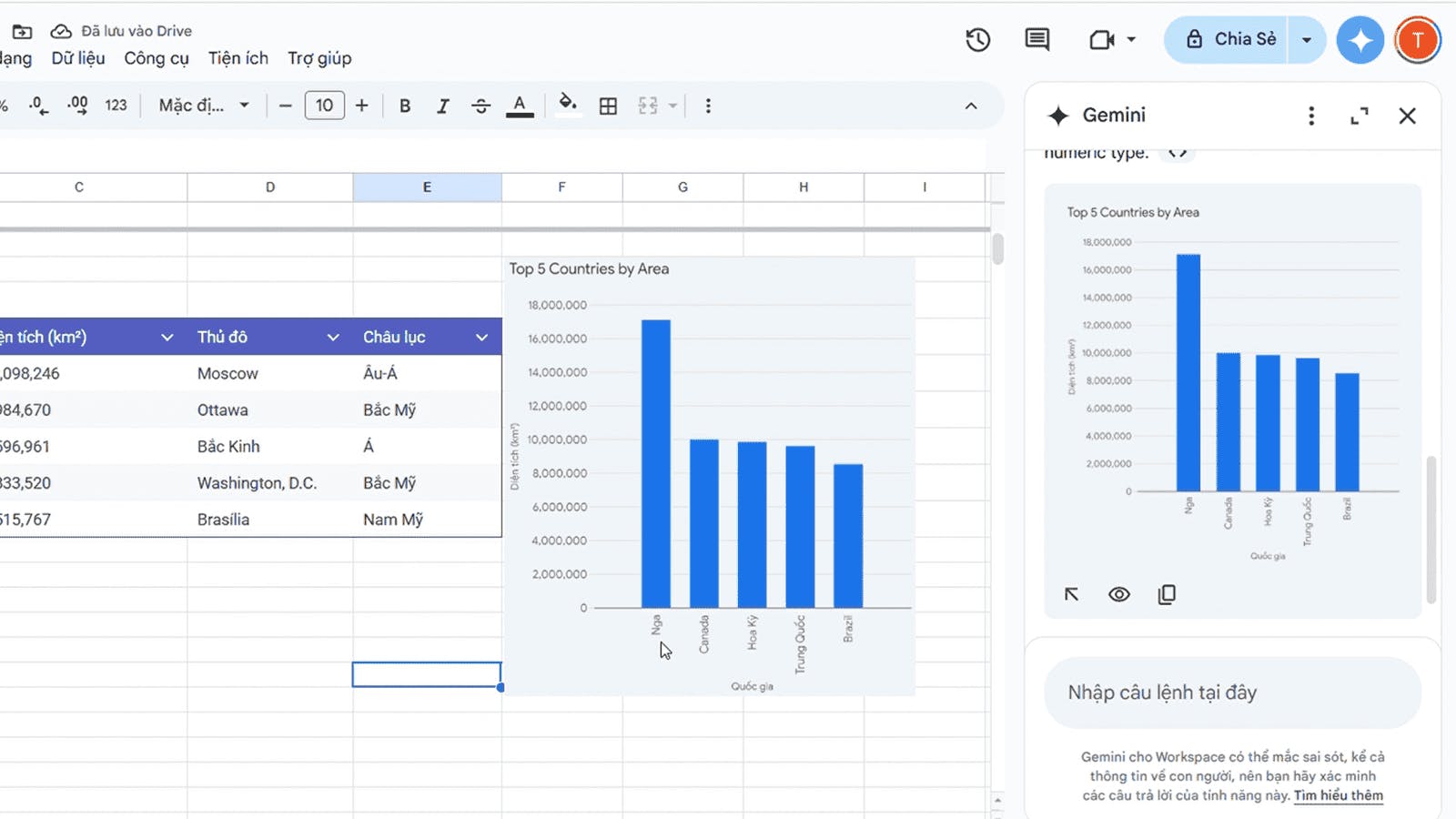The image size is (1456, 819).
Task: Open merge cells type dropdown arrow
Action: coord(672,106)
